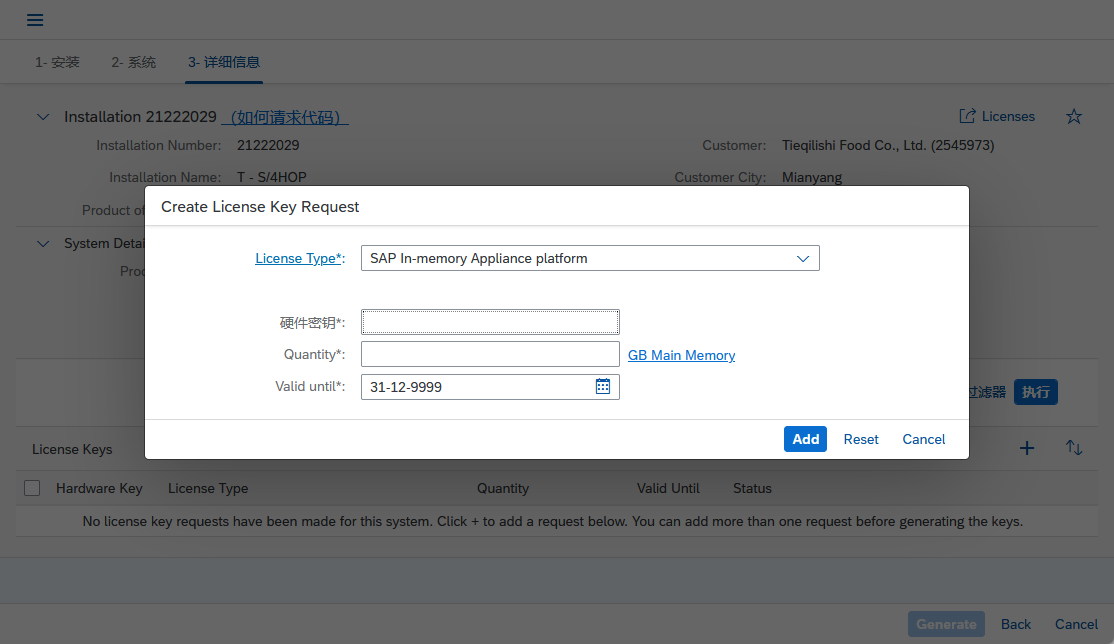Open the GB Main Memory link

[681, 355]
